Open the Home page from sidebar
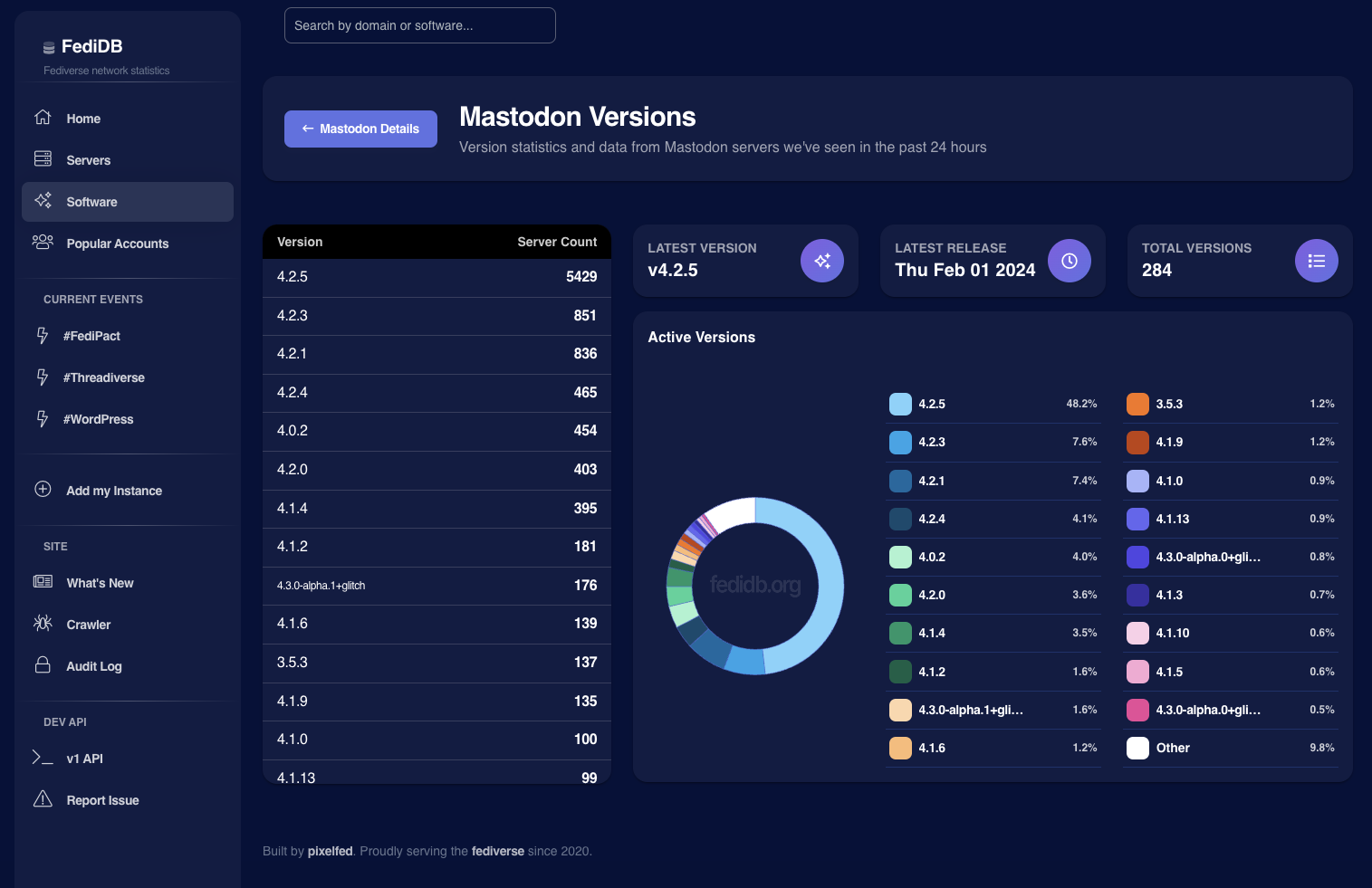This screenshot has height=888, width=1372. [128, 119]
